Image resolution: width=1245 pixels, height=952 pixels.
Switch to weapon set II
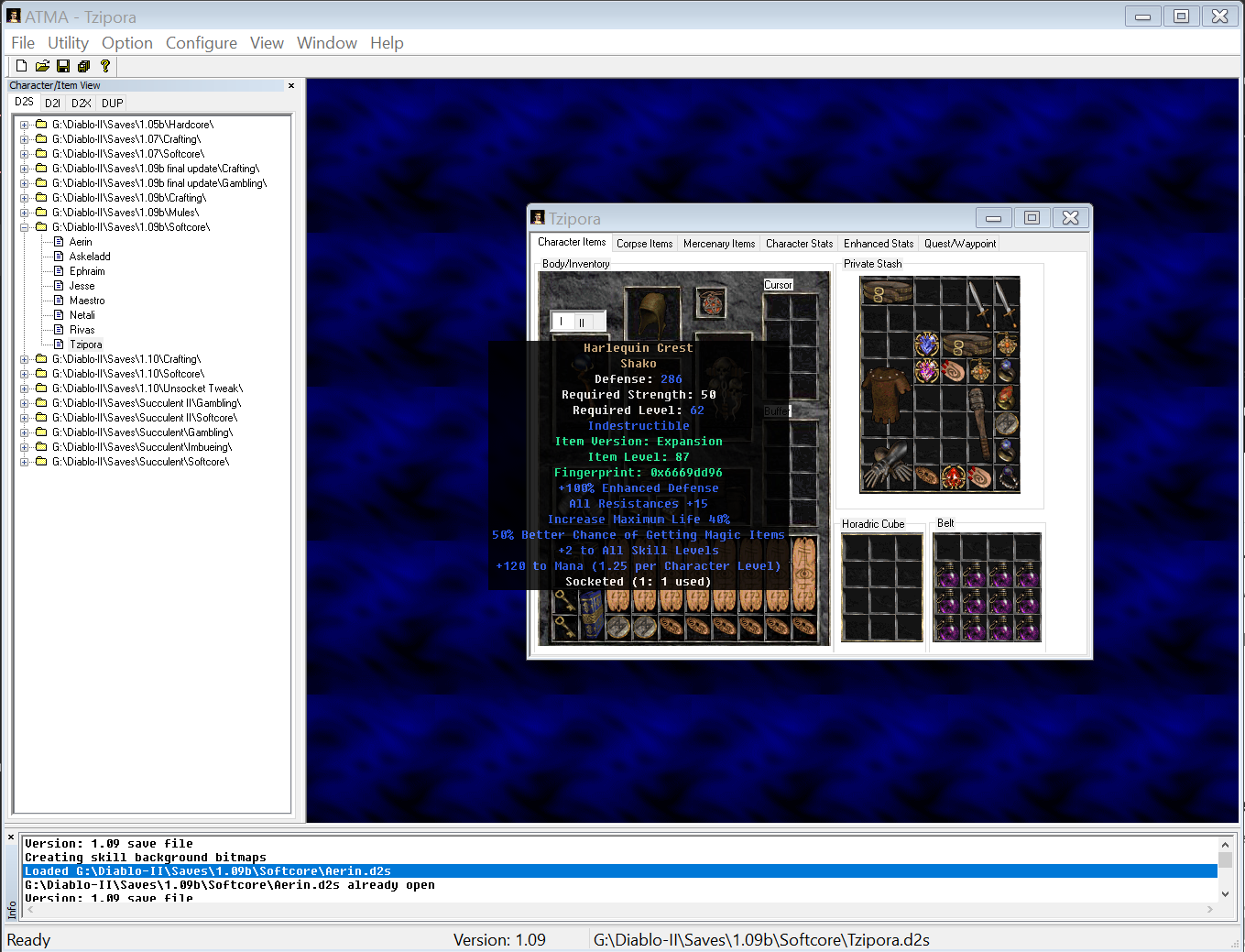582,322
